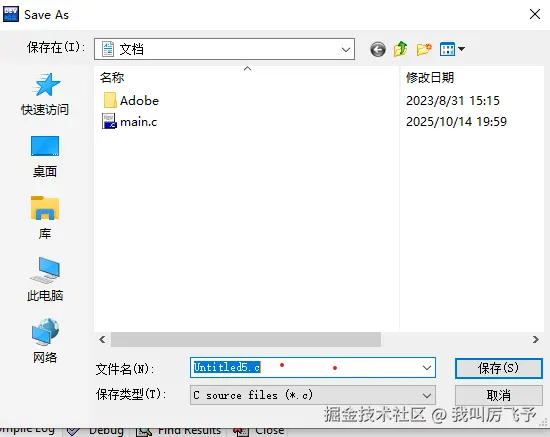This screenshot has width=550, height=437.
Task: Click the 保存(S) save button
Action: coord(498,368)
